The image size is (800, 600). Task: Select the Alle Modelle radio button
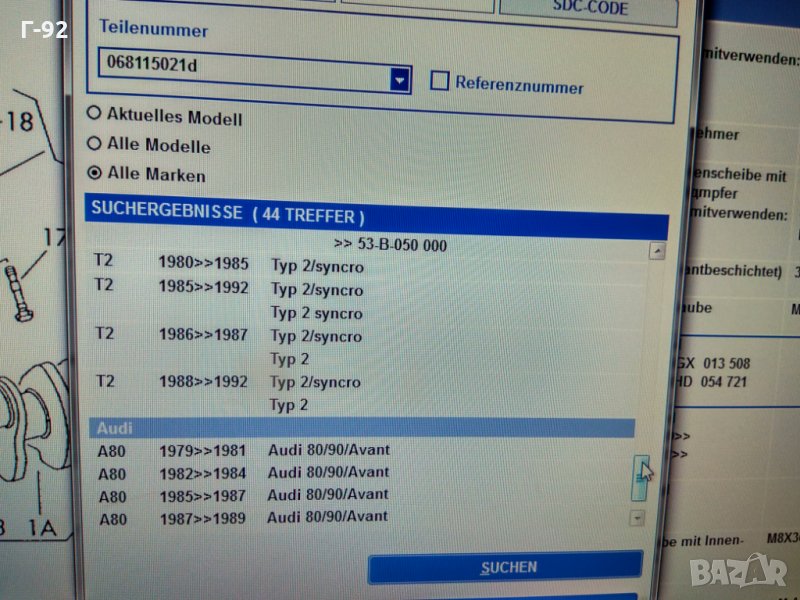coord(95,143)
